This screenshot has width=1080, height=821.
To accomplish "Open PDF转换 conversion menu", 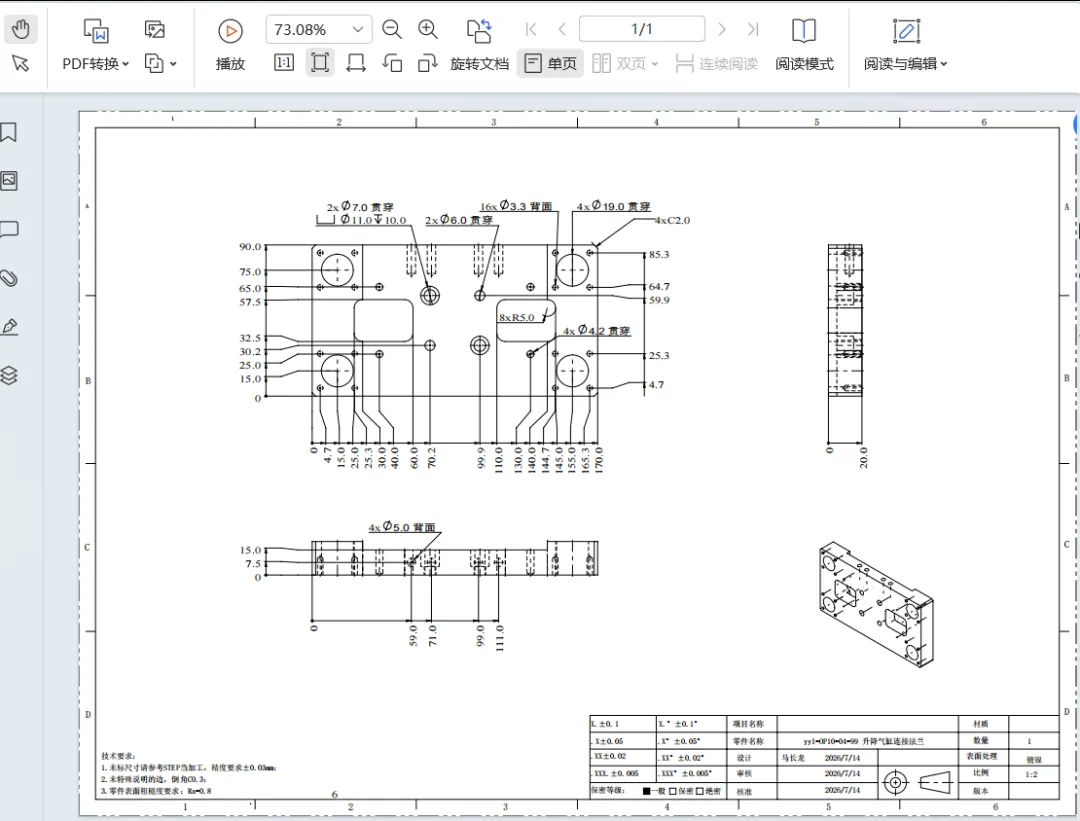I will click(x=96, y=63).
